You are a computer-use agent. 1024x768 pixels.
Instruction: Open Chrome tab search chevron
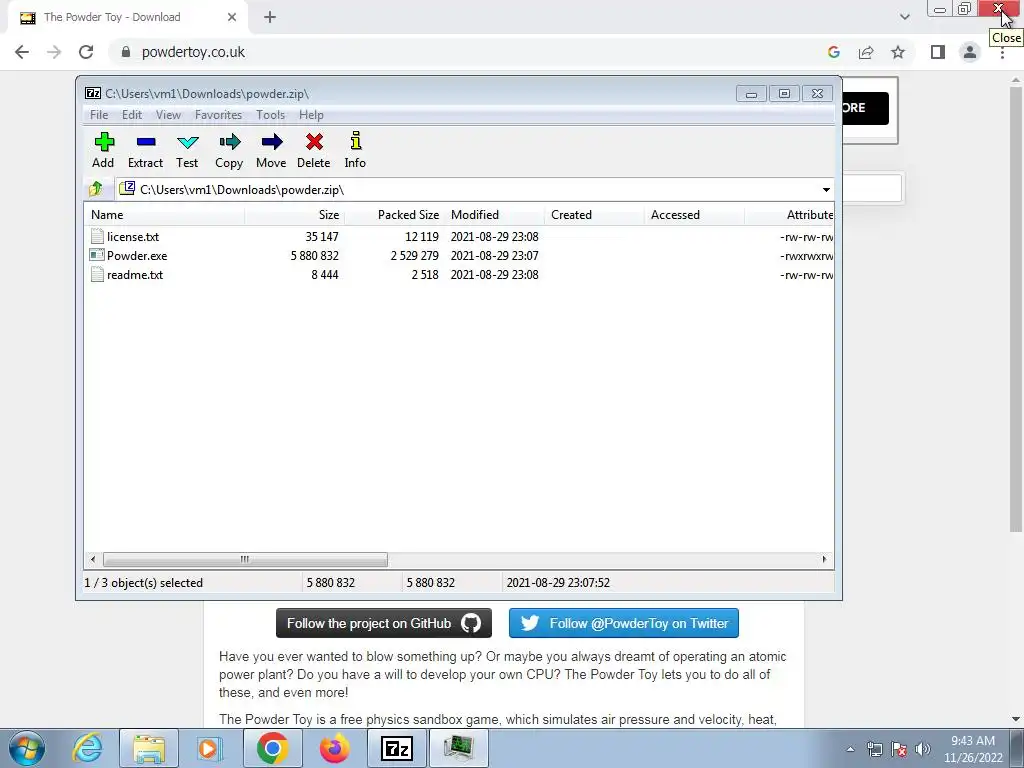tap(904, 17)
